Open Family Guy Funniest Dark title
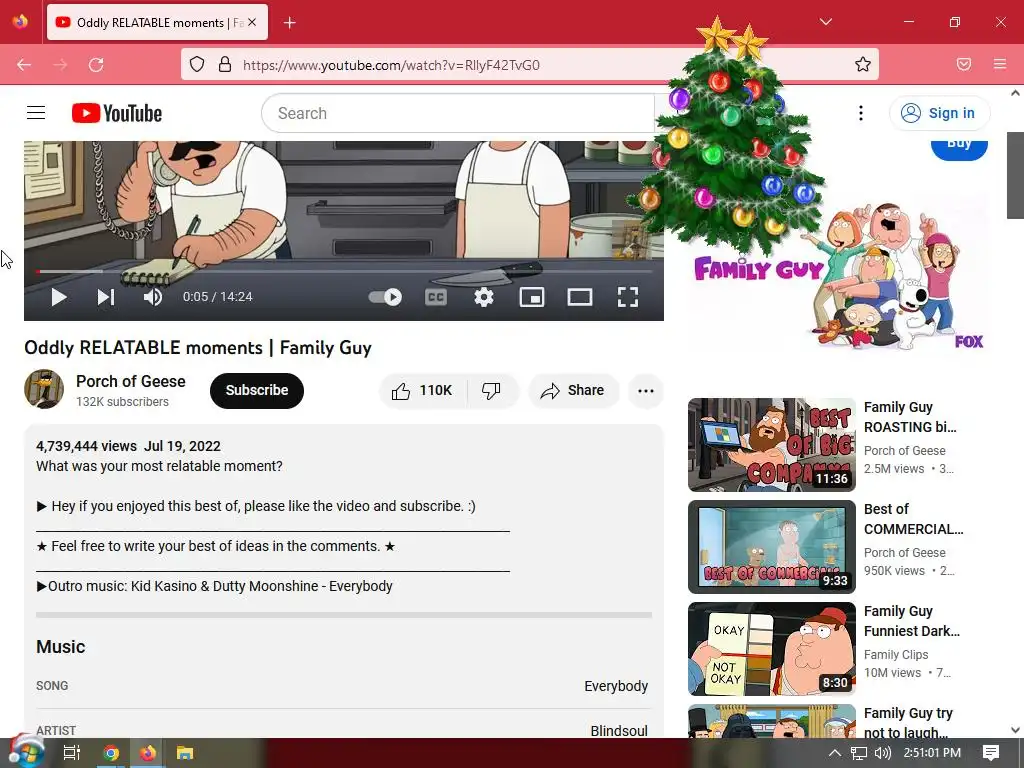Viewport: 1024px width, 768px height. coord(912,621)
